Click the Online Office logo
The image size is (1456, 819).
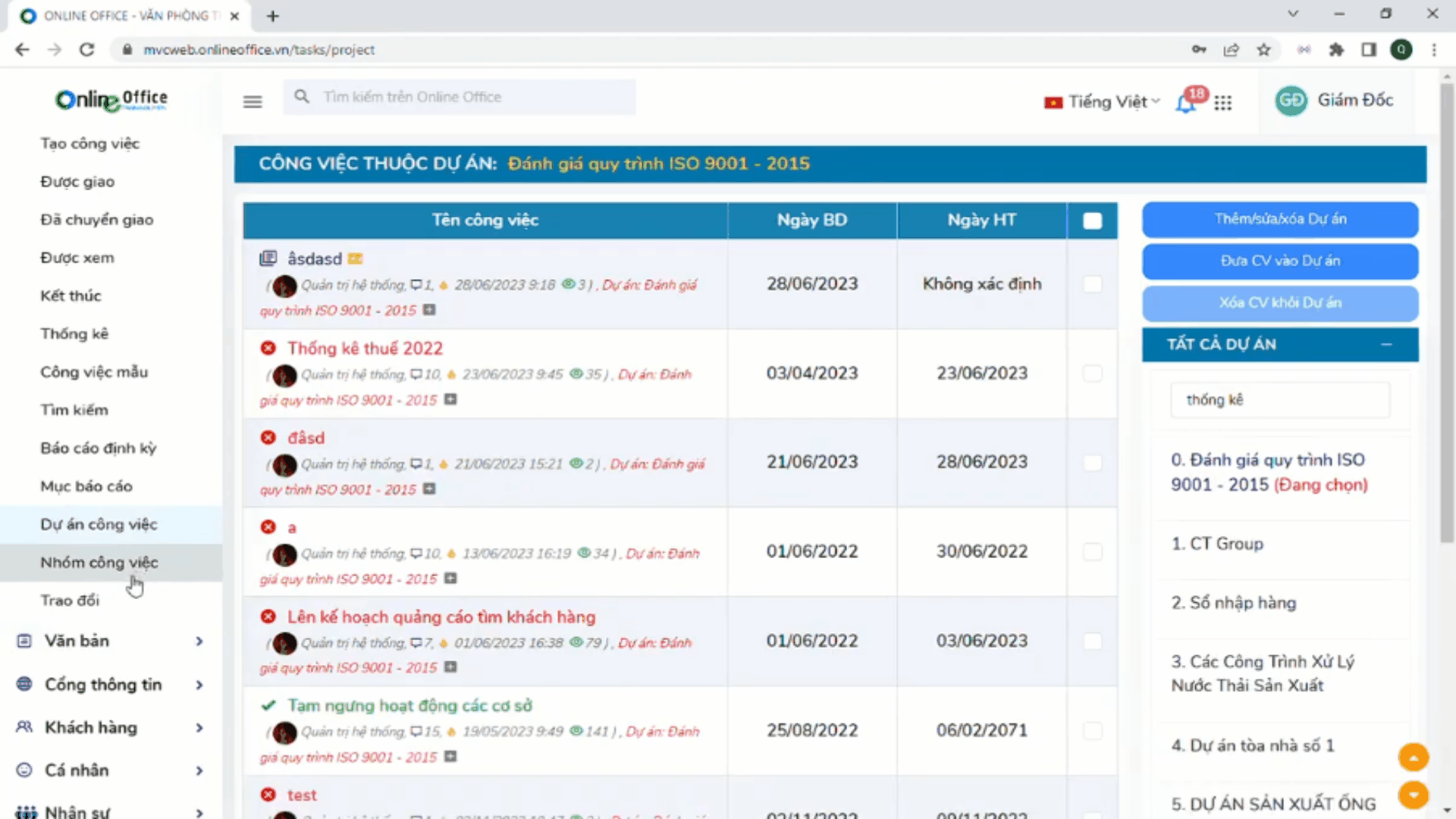(x=111, y=99)
